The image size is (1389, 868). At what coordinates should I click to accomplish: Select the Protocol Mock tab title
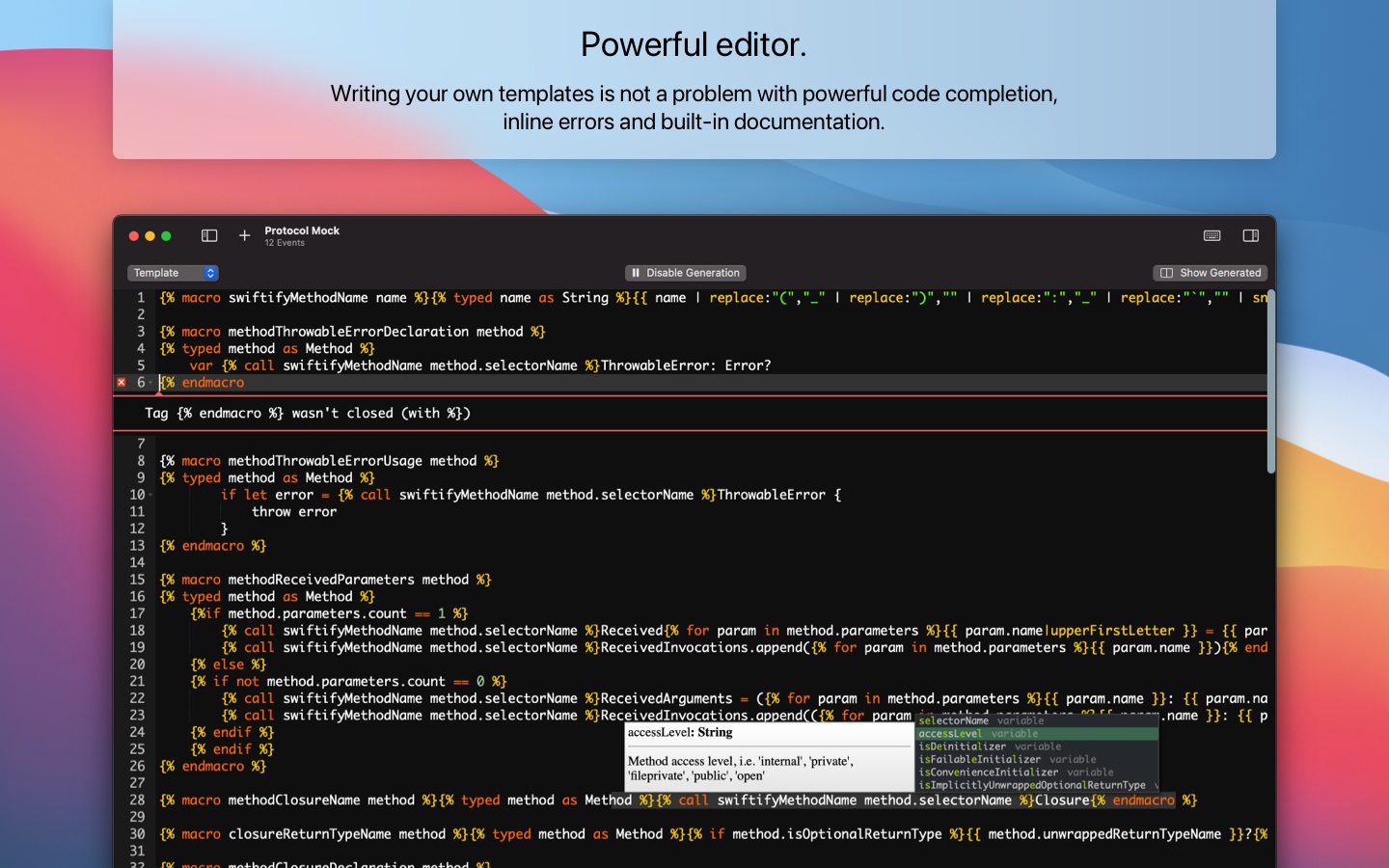[302, 231]
